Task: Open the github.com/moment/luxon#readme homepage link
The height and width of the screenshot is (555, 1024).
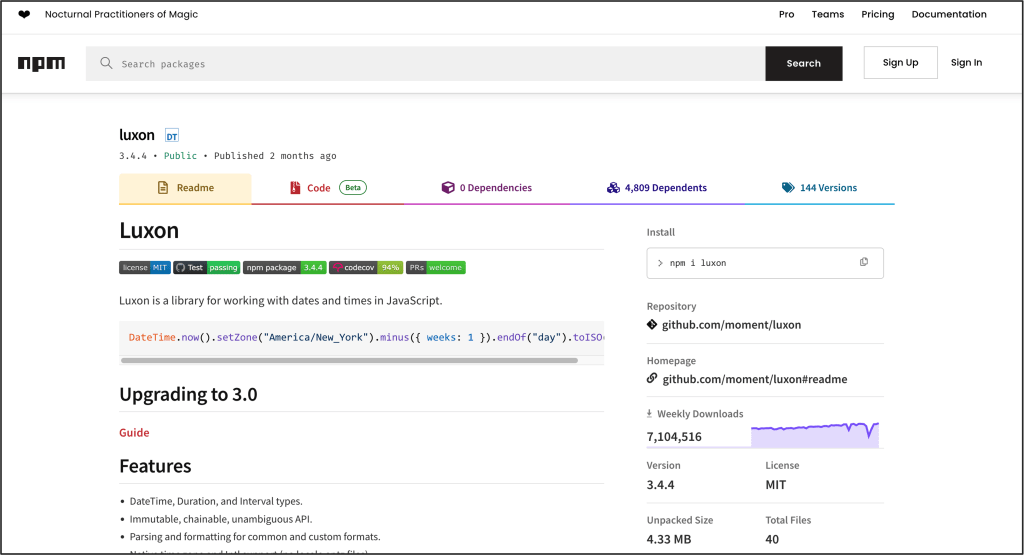Action: pos(755,379)
